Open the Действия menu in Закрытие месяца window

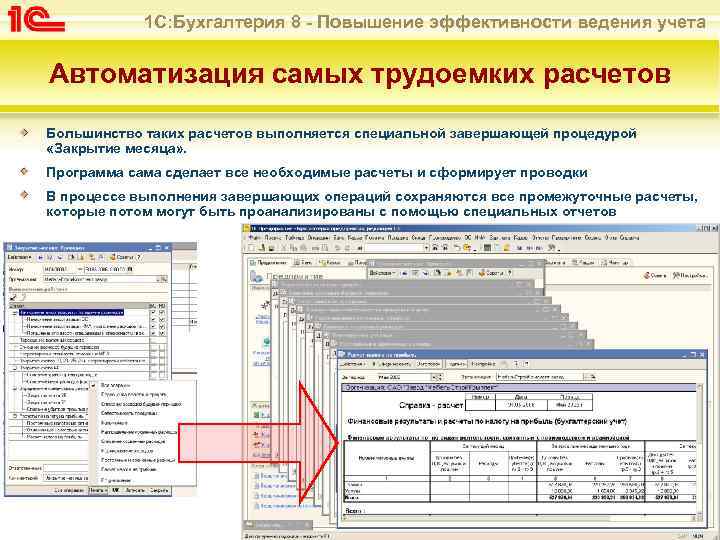(x=19, y=257)
